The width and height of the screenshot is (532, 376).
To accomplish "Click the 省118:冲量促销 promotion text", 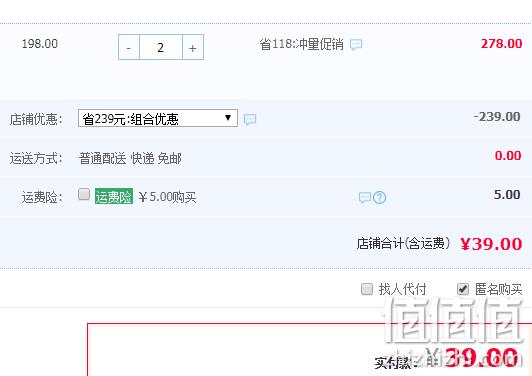I will [x=301, y=44].
